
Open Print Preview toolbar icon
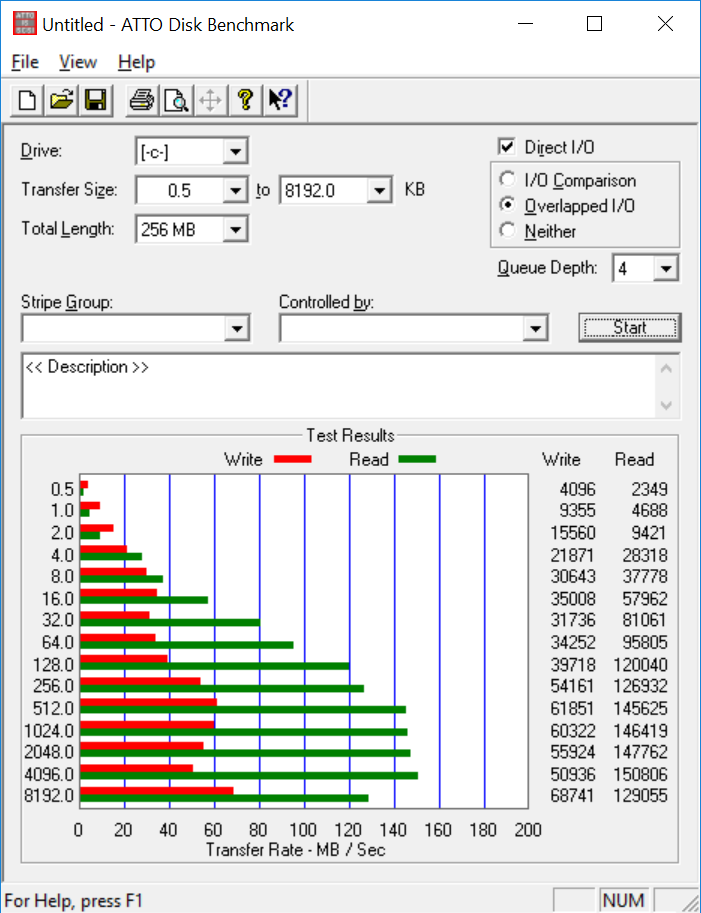[x=176, y=100]
